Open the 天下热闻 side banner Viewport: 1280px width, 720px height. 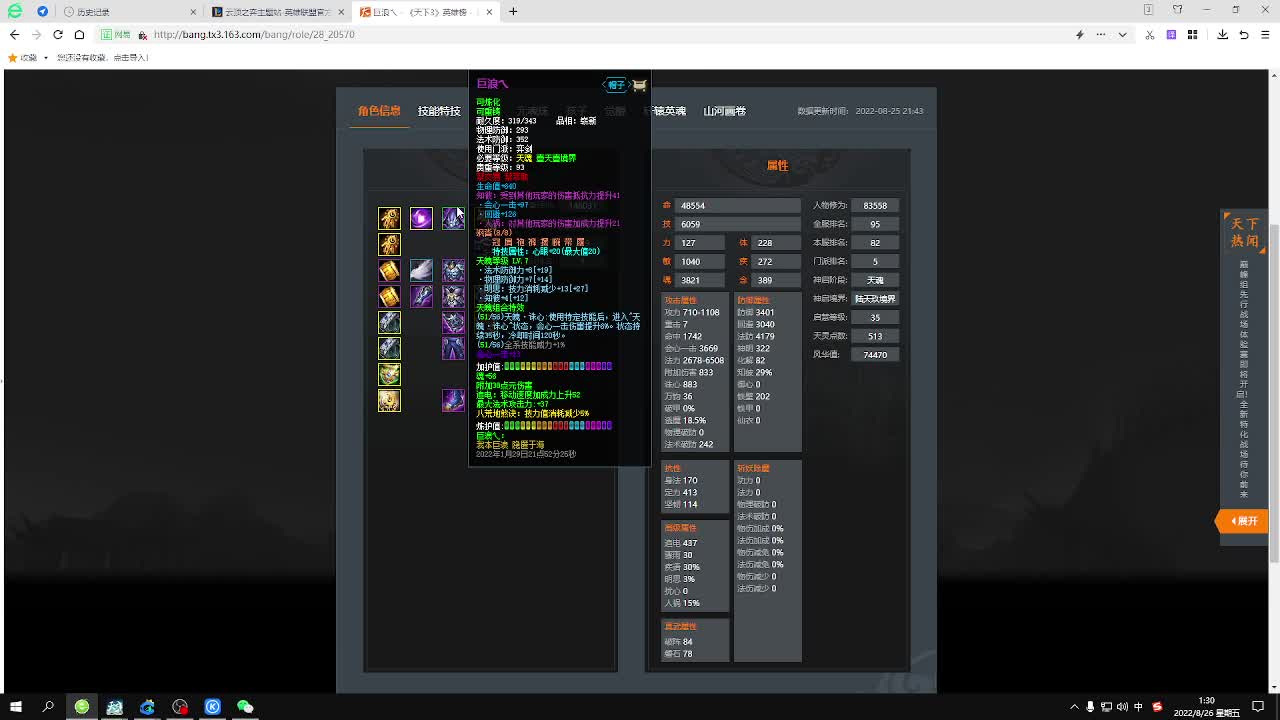(1245, 233)
